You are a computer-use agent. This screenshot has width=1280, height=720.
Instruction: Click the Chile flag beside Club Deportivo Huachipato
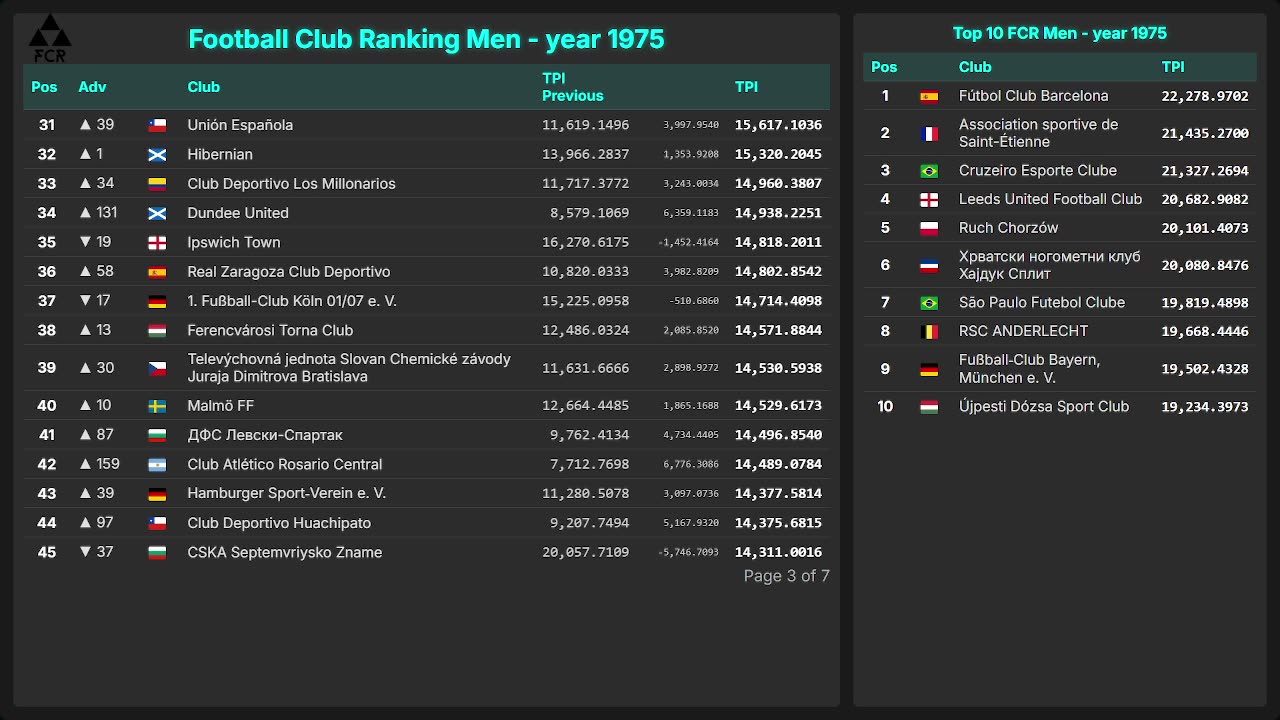(x=157, y=523)
